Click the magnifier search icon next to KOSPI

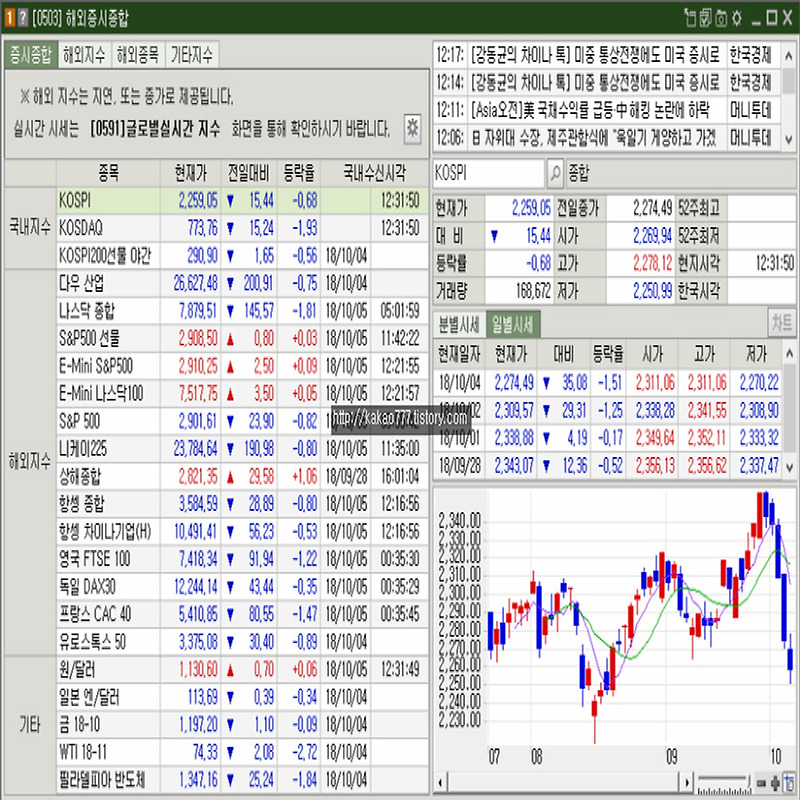pos(556,172)
